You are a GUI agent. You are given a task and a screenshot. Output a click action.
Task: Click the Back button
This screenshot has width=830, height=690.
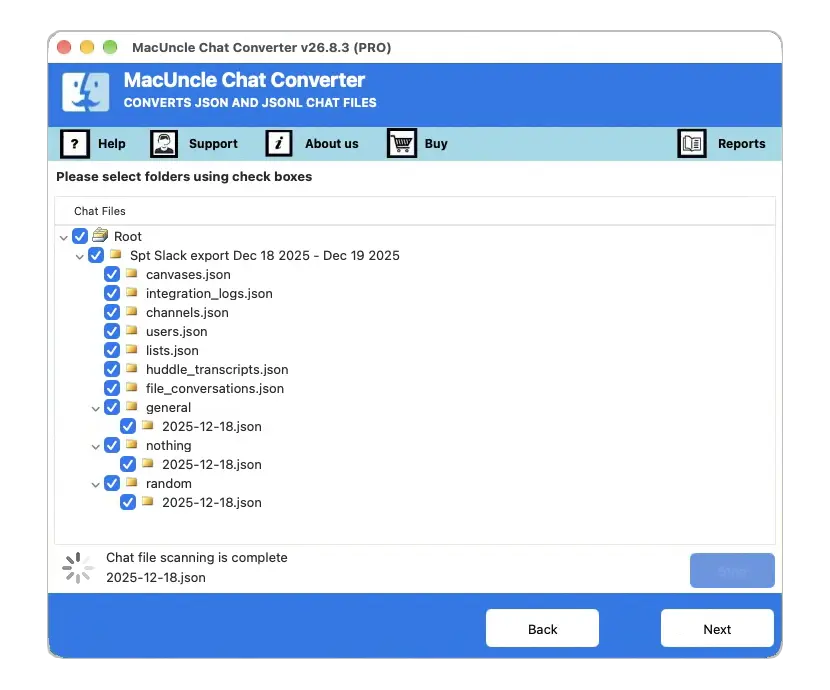543,628
